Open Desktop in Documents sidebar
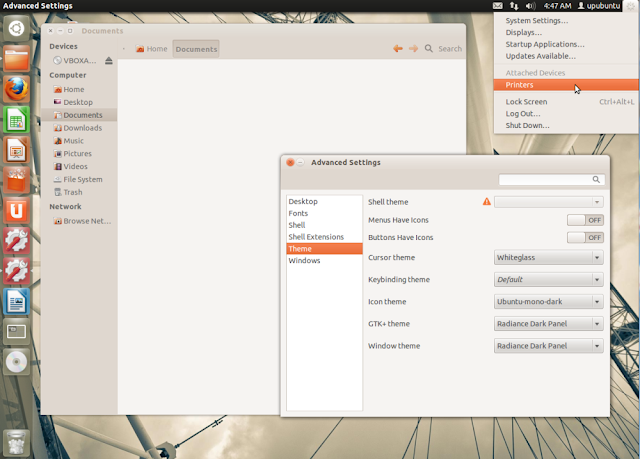Image resolution: width=640 pixels, height=459 pixels. (x=79, y=102)
